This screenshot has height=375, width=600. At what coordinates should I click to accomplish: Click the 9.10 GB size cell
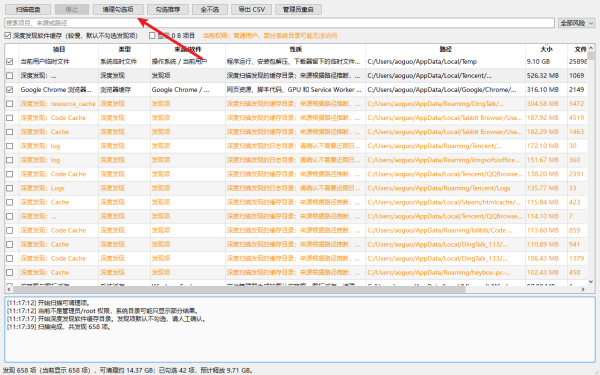[538, 62]
